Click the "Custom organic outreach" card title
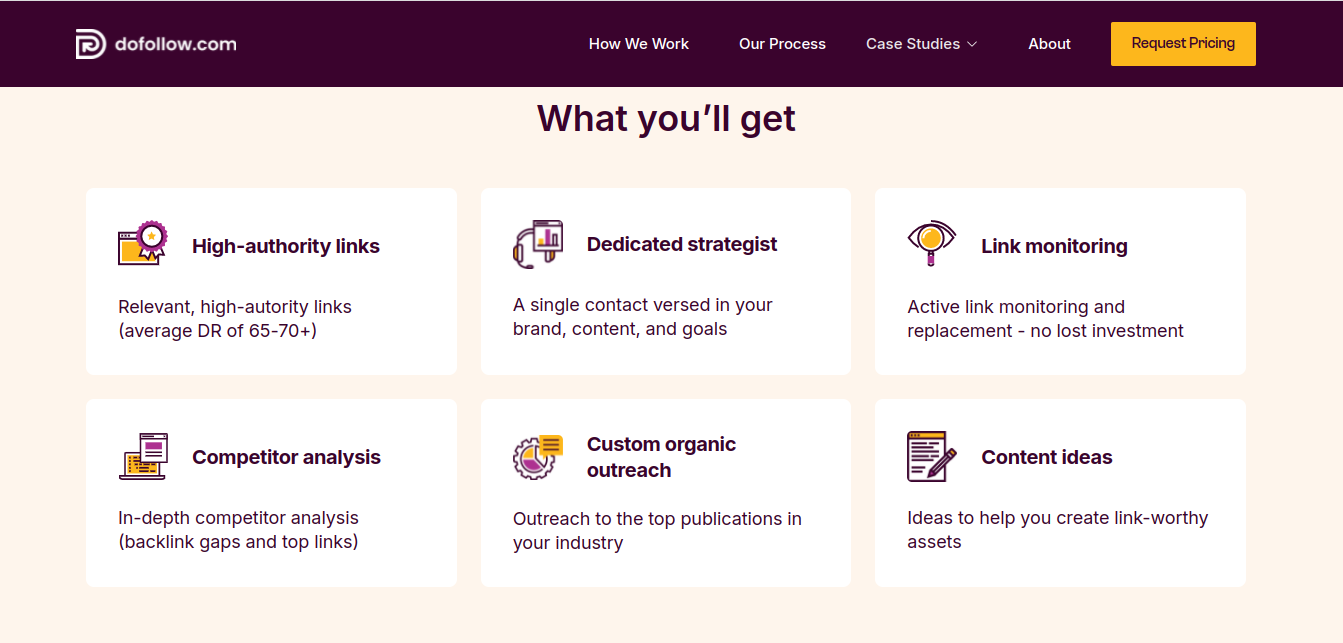Image resolution: width=1343 pixels, height=643 pixels. coord(661,457)
